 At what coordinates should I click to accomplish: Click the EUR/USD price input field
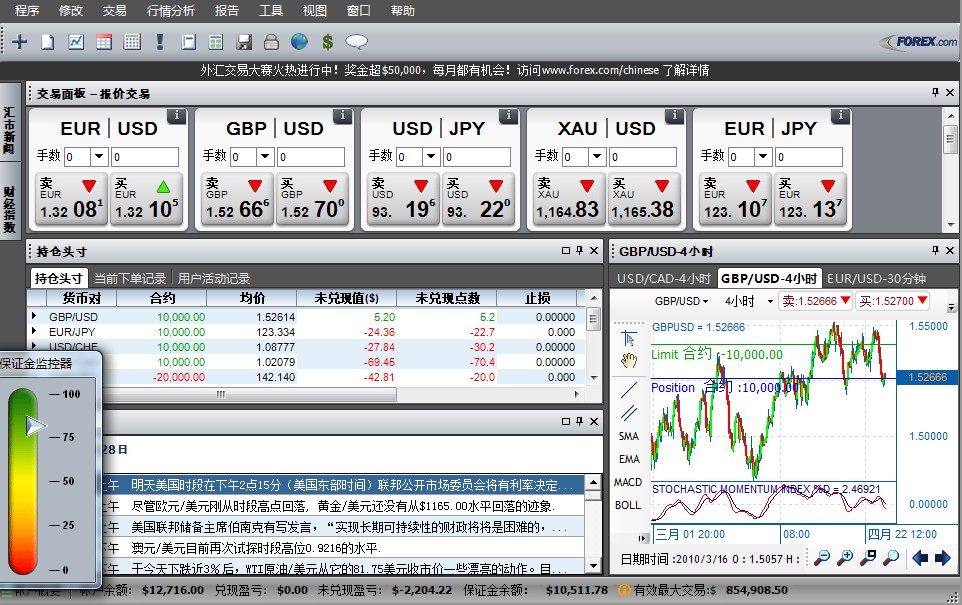coord(145,156)
